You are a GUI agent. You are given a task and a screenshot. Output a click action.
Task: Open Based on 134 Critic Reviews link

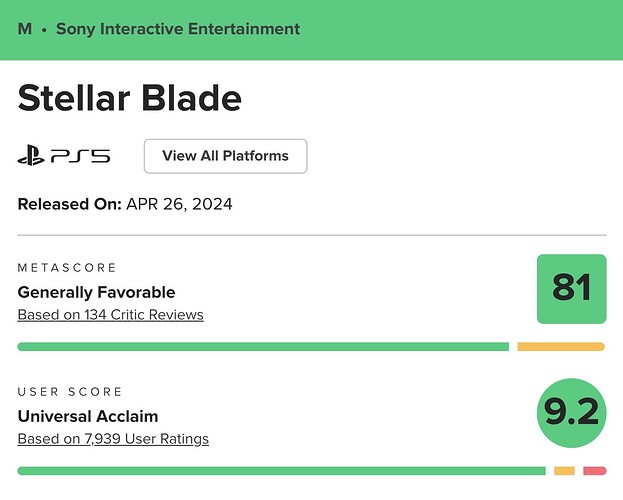pos(110,315)
